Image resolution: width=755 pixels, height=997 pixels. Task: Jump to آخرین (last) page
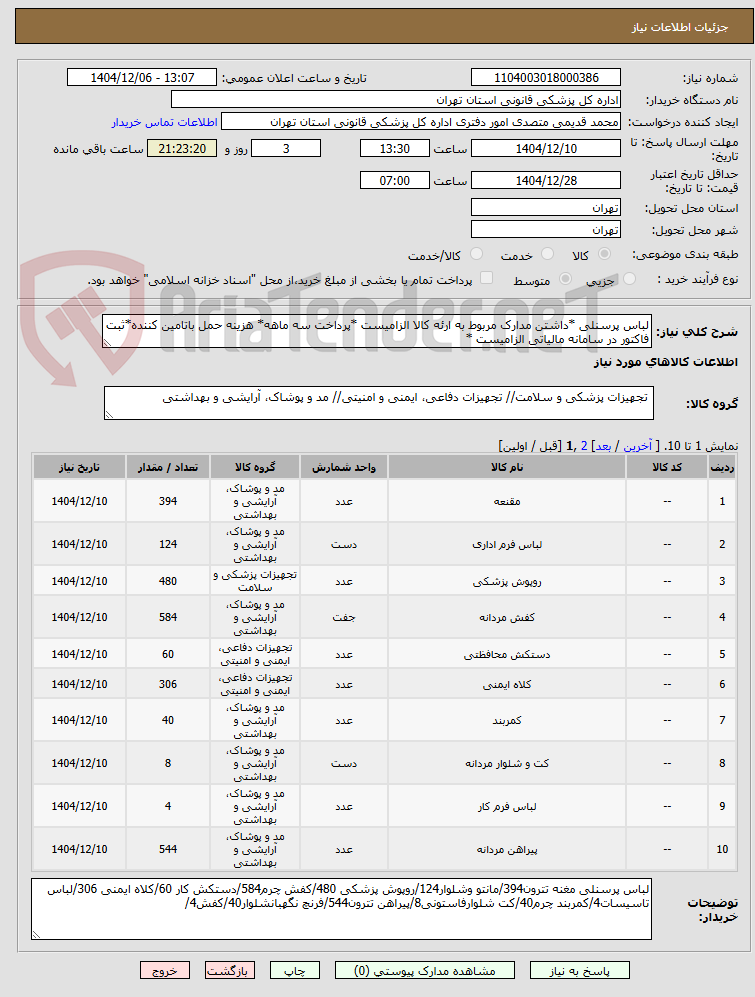637,446
